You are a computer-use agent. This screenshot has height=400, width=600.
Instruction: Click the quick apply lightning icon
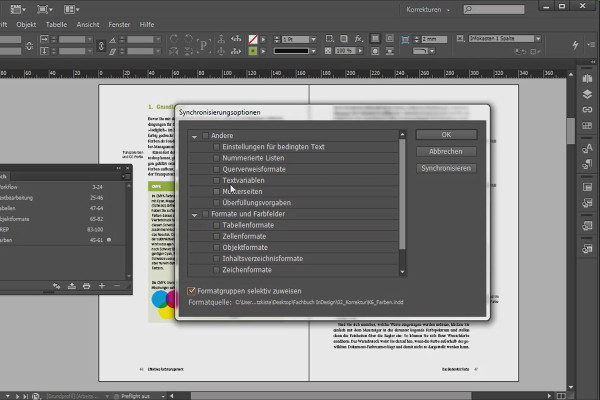[575, 45]
